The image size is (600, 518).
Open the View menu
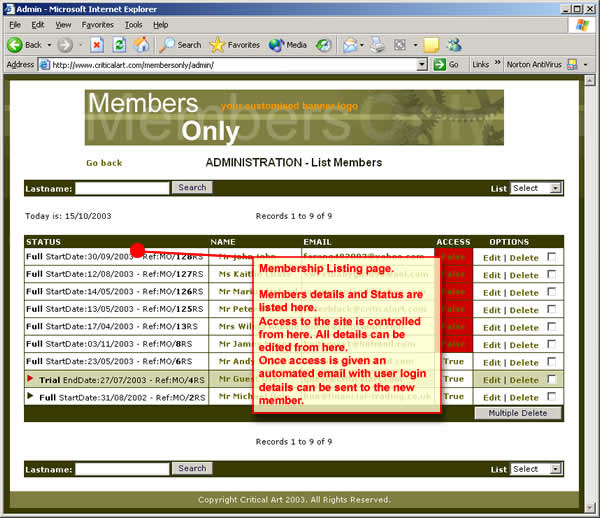coord(63,25)
